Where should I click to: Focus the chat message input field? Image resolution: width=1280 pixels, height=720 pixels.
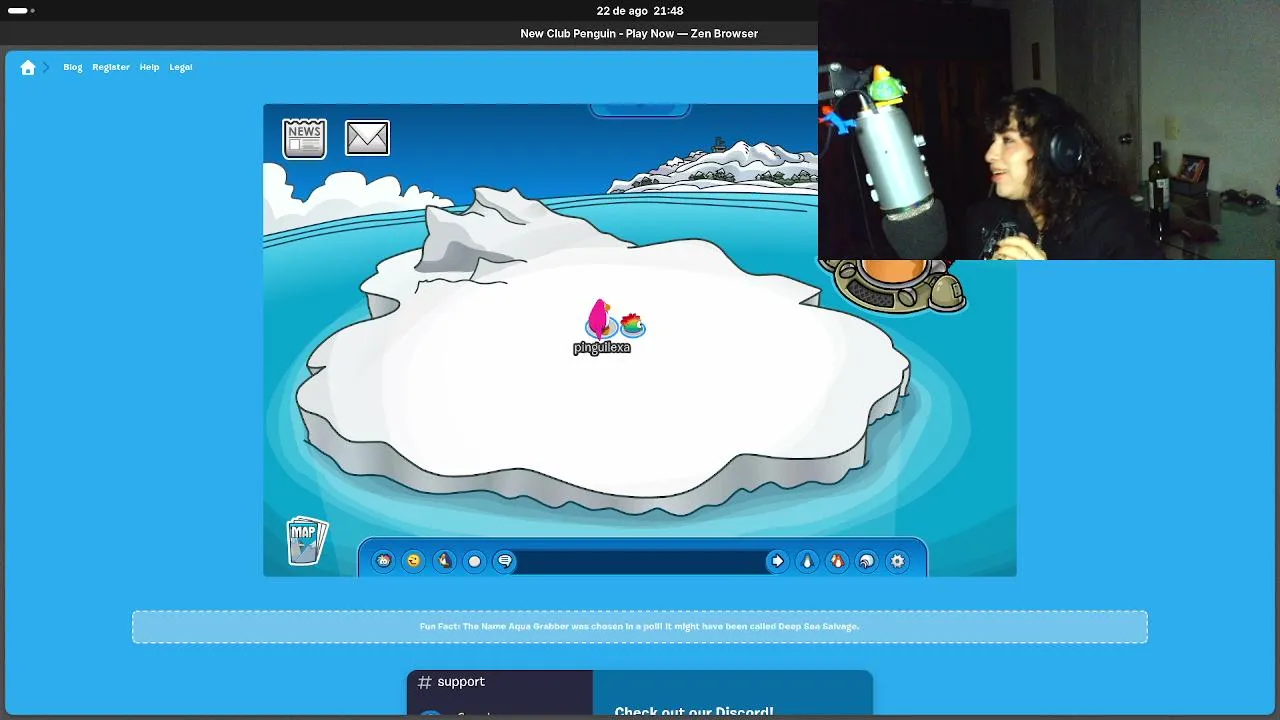[x=641, y=561]
